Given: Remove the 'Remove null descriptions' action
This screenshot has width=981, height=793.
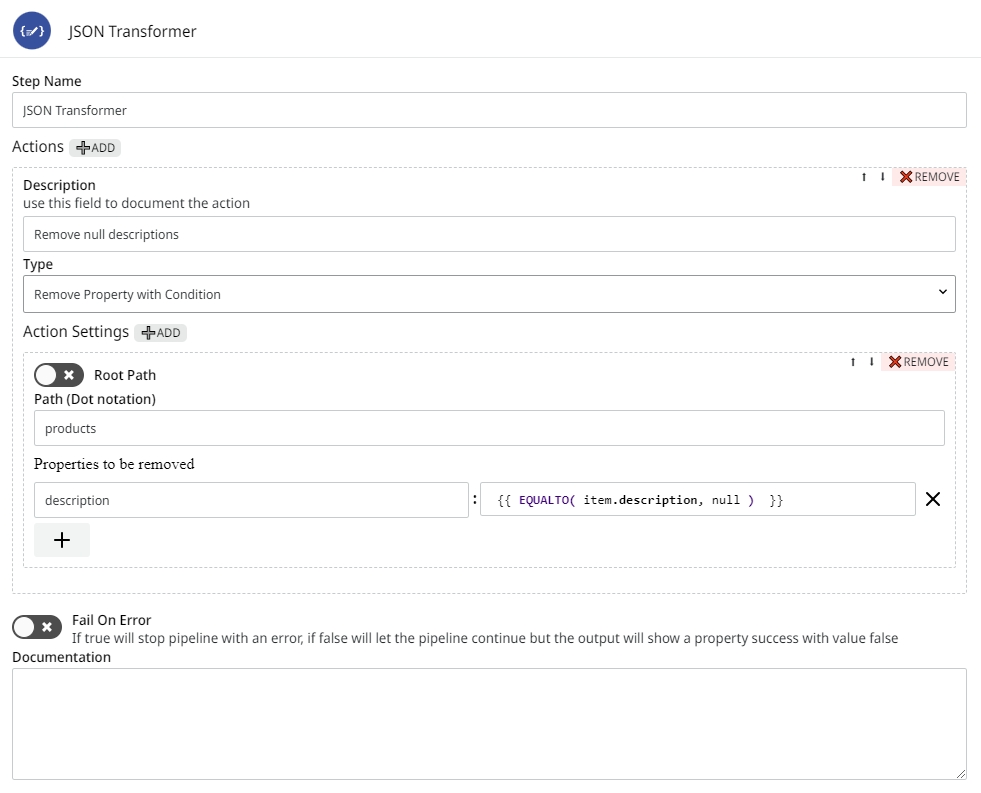Looking at the screenshot, I should 929,177.
